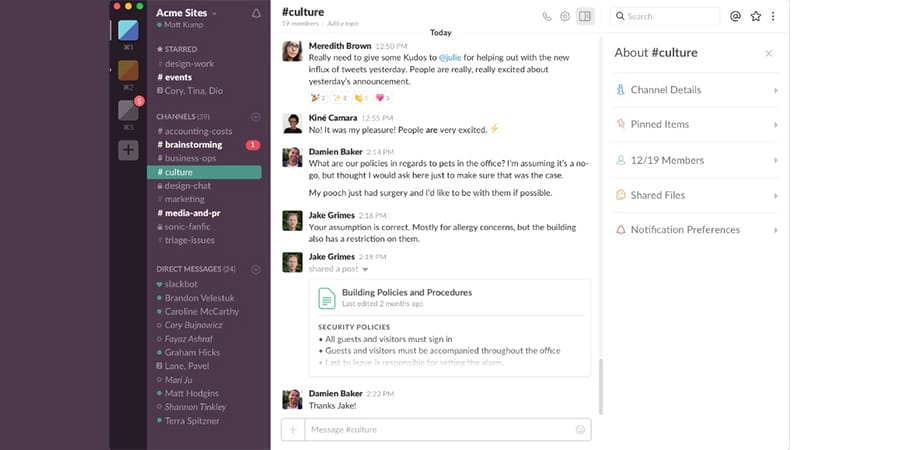The height and width of the screenshot is (450, 900).
Task: Select the brainstorming channel
Action: 194,145
